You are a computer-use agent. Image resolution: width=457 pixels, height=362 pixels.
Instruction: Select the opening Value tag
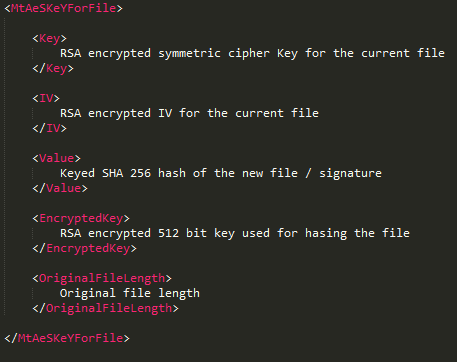click(56, 158)
